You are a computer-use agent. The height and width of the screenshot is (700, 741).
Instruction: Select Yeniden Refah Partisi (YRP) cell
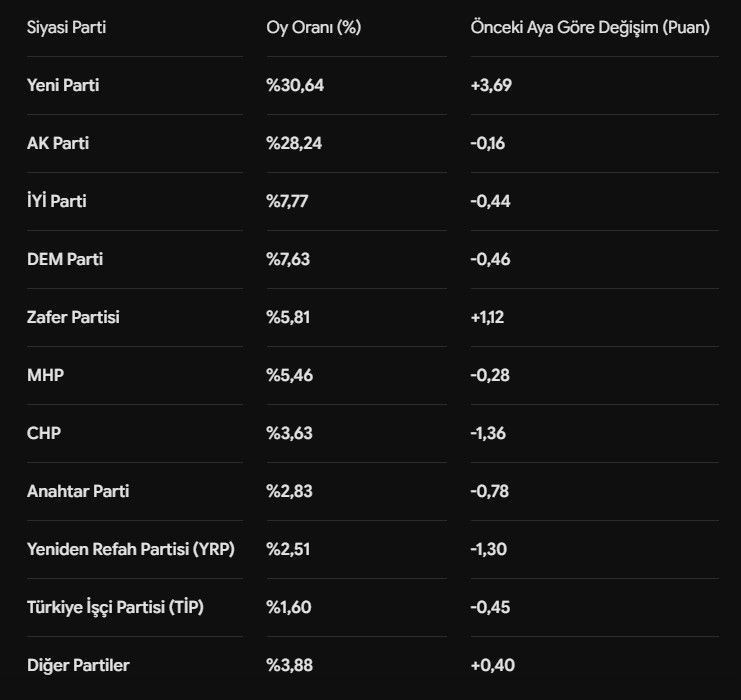coord(131,549)
